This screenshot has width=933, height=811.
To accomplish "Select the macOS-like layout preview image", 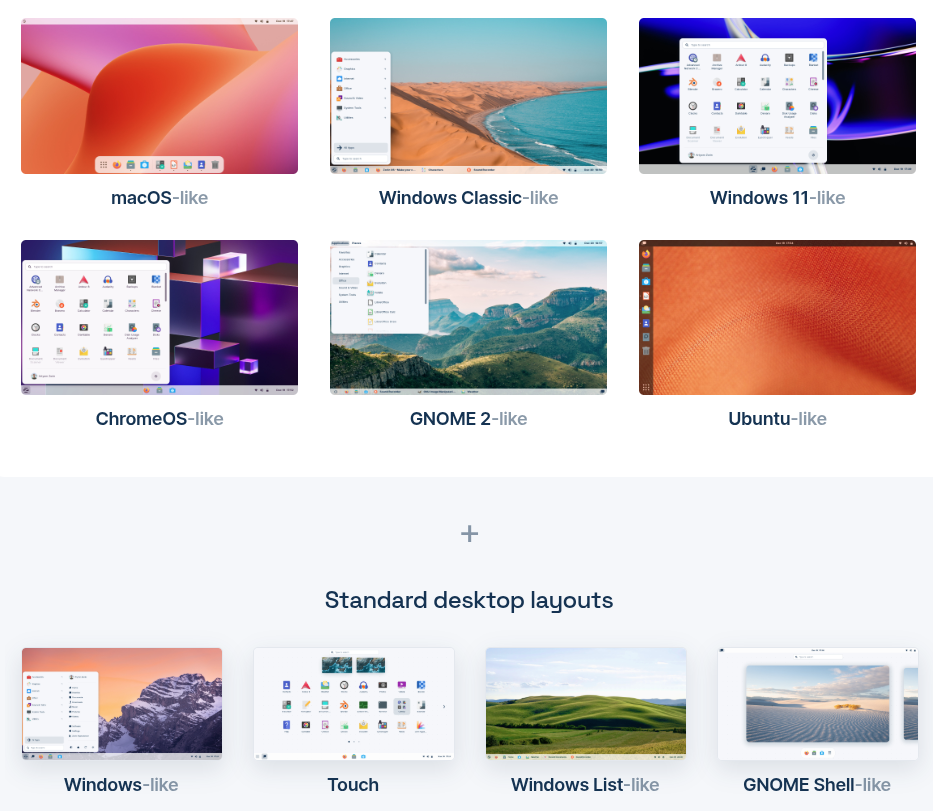I will (x=159, y=96).
